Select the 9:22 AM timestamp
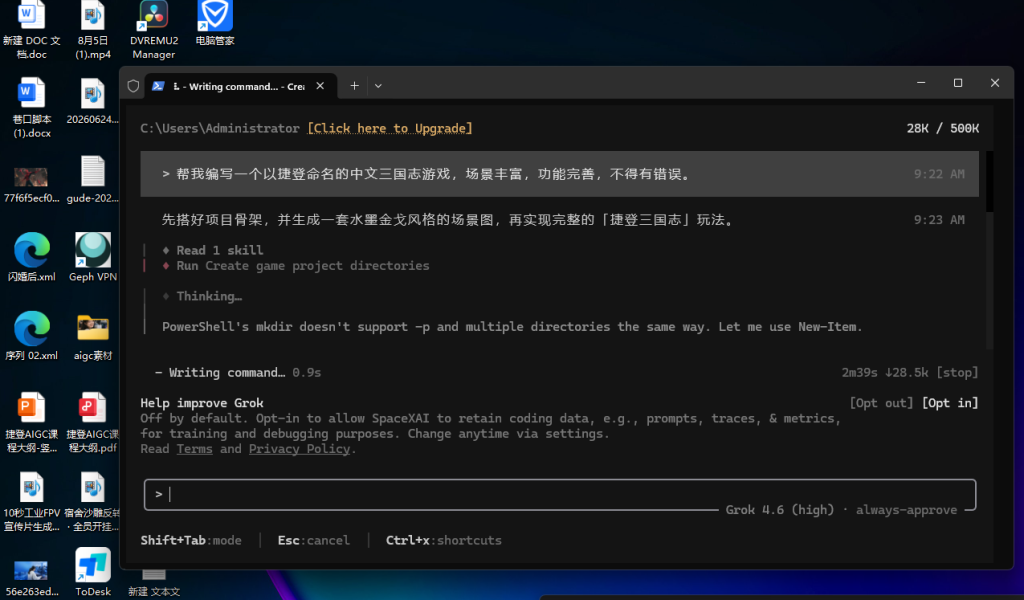 coord(939,174)
